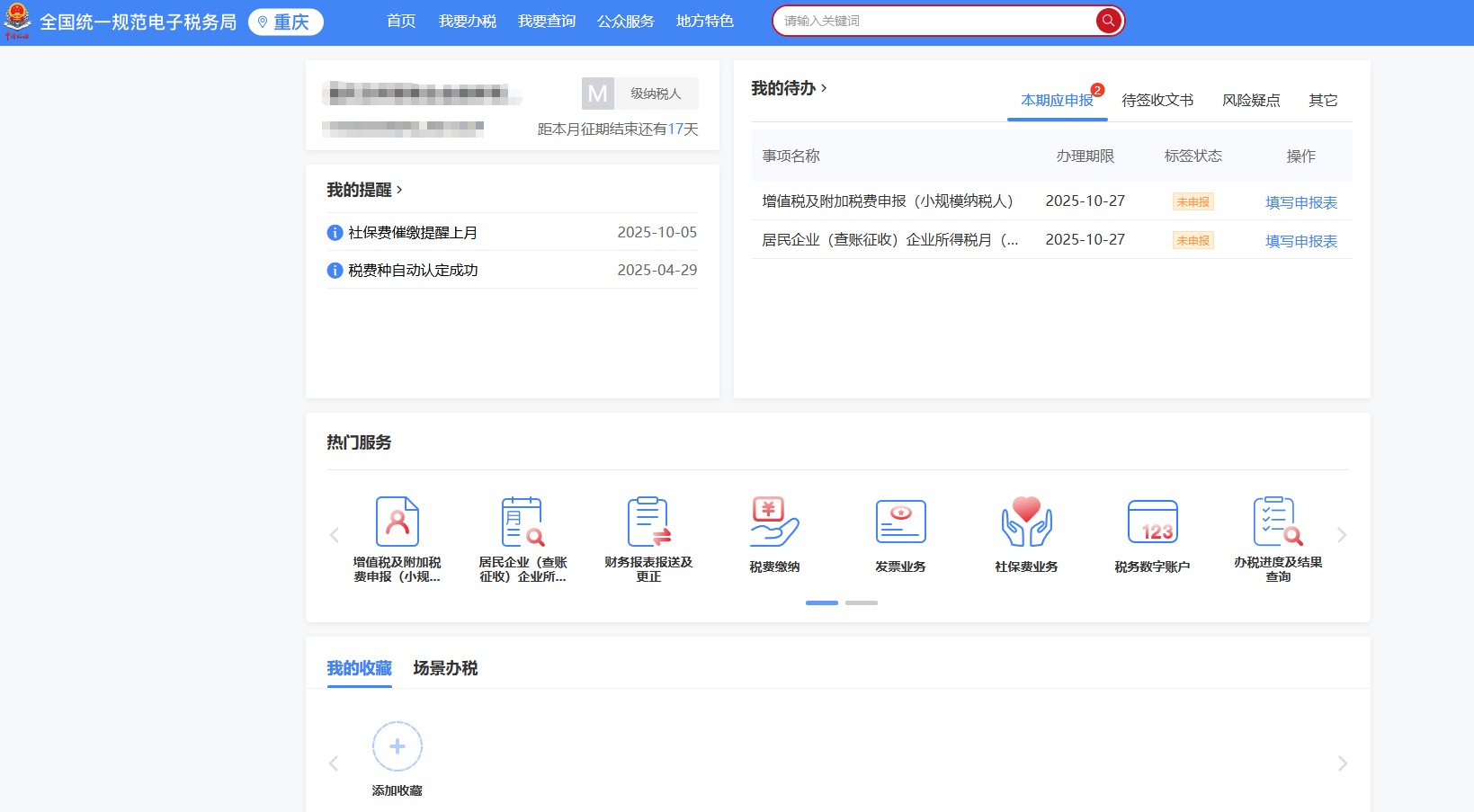Open the 我要查询 menu
This screenshot has width=1474, height=812.
[x=547, y=21]
